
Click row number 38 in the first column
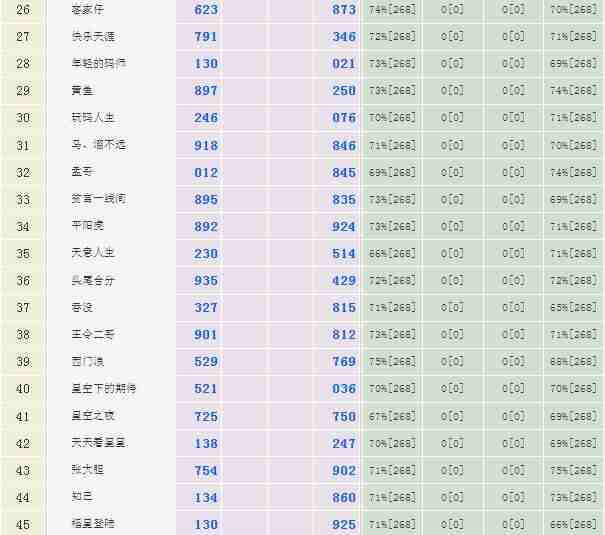(x=23, y=334)
